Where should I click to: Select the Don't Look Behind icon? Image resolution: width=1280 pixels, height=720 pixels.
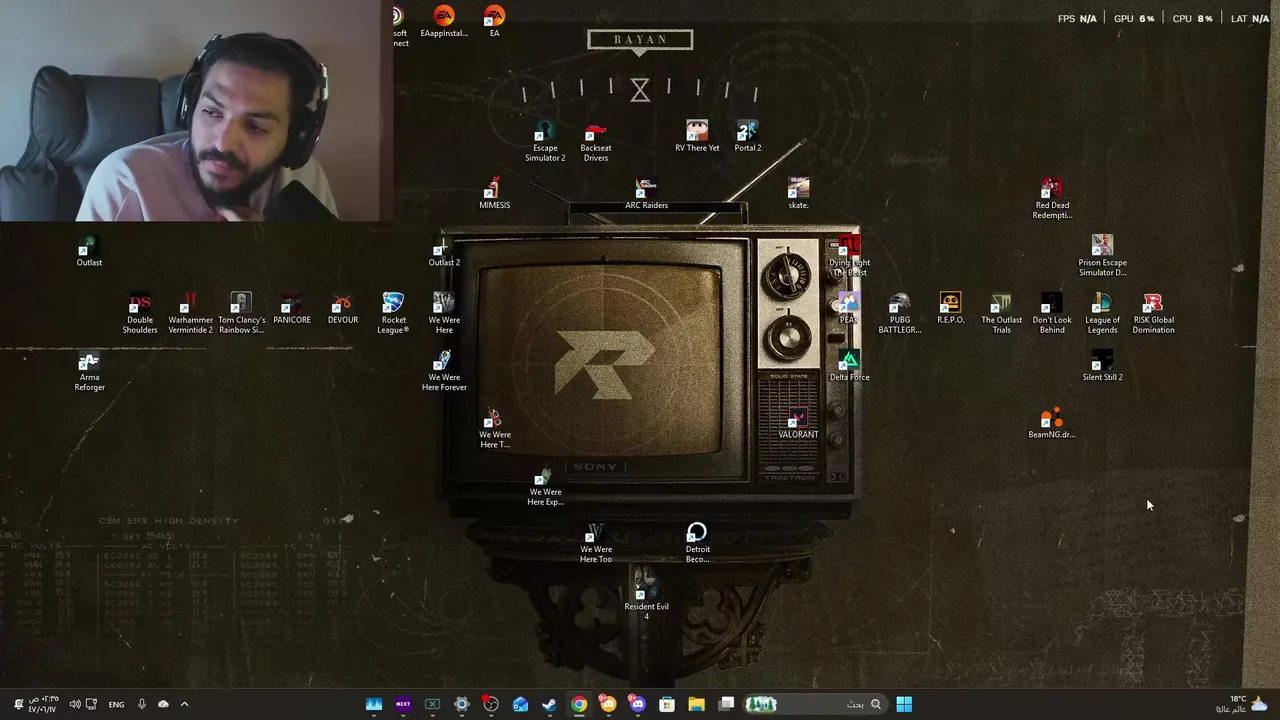(1051, 314)
